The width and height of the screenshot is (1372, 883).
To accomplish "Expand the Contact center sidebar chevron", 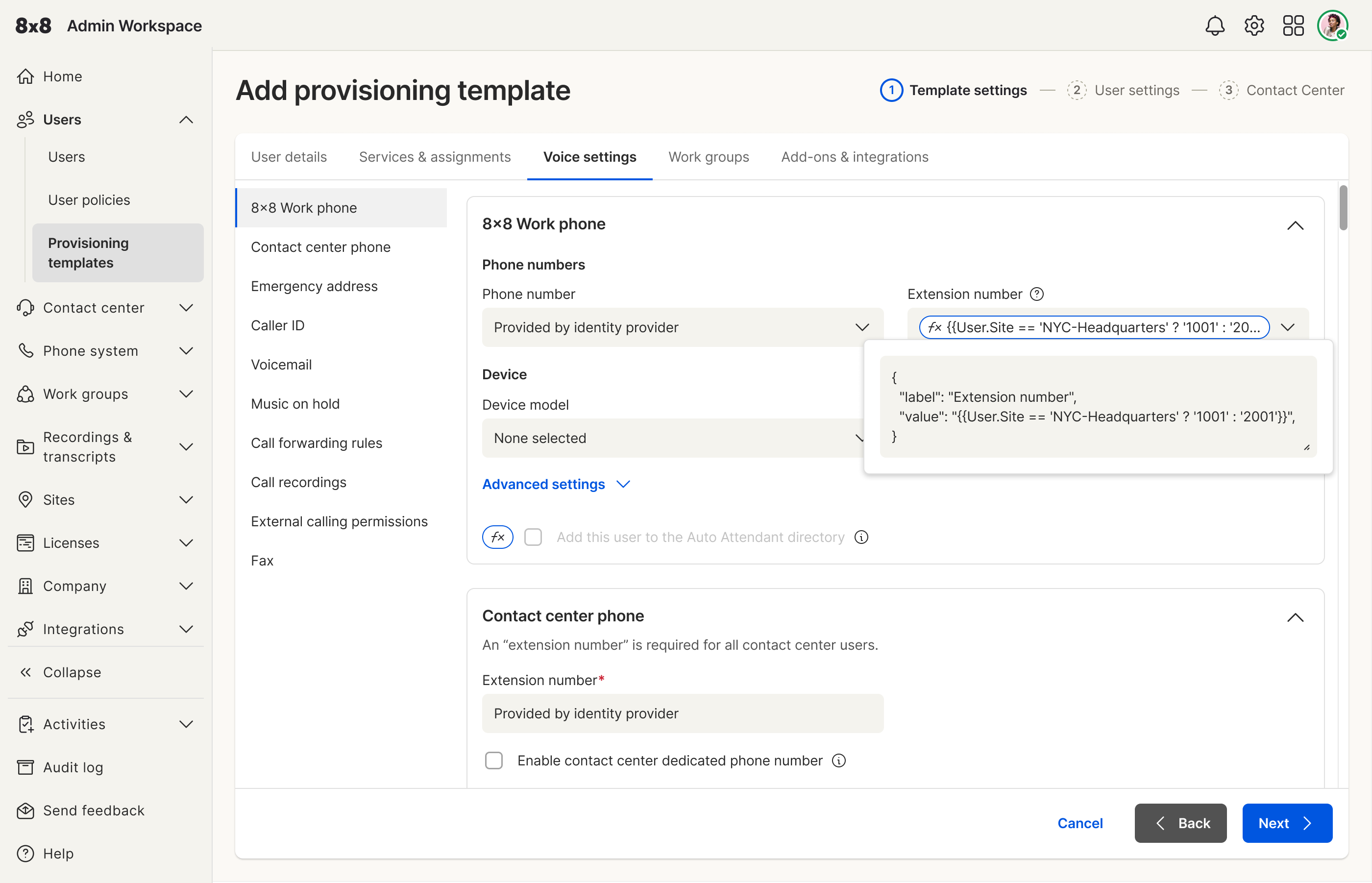I will (x=186, y=307).
